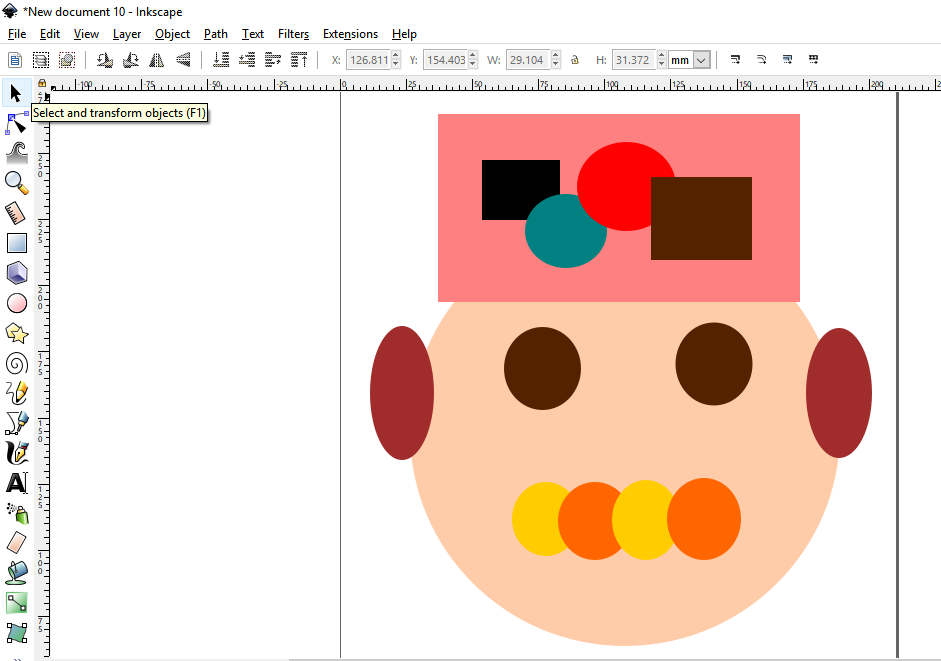This screenshot has width=941, height=661.
Task: Select the Zoom tool magnifier
Action: 16,182
